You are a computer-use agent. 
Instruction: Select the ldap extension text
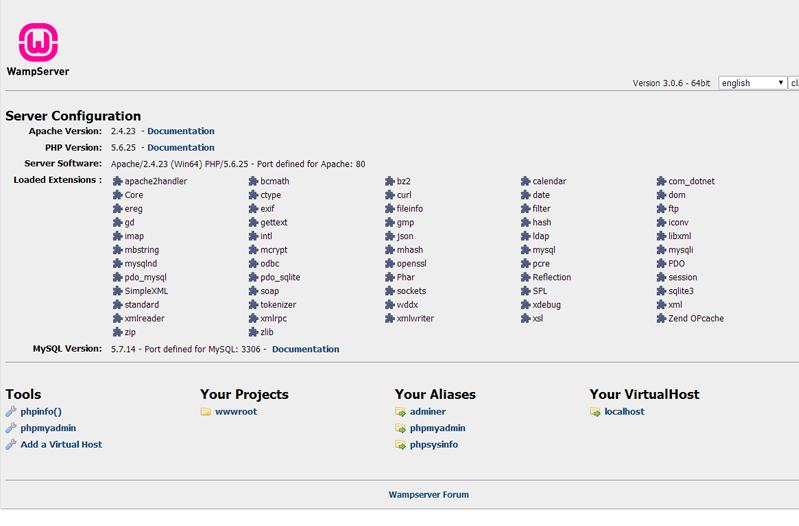click(x=541, y=236)
